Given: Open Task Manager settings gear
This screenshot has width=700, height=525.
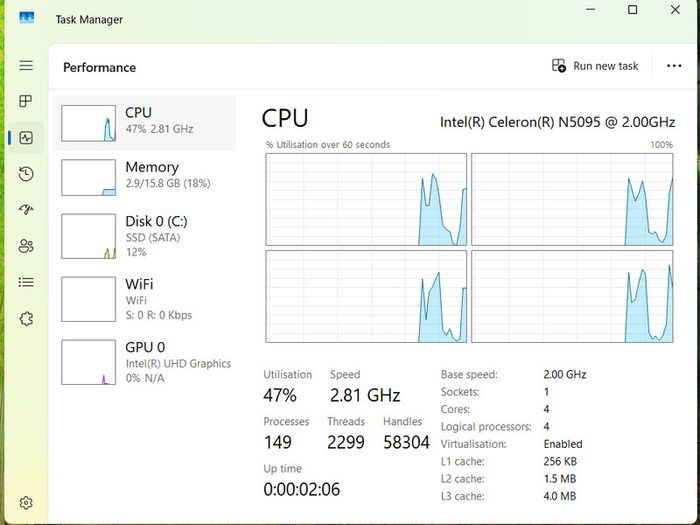Looking at the screenshot, I should tap(26, 503).
